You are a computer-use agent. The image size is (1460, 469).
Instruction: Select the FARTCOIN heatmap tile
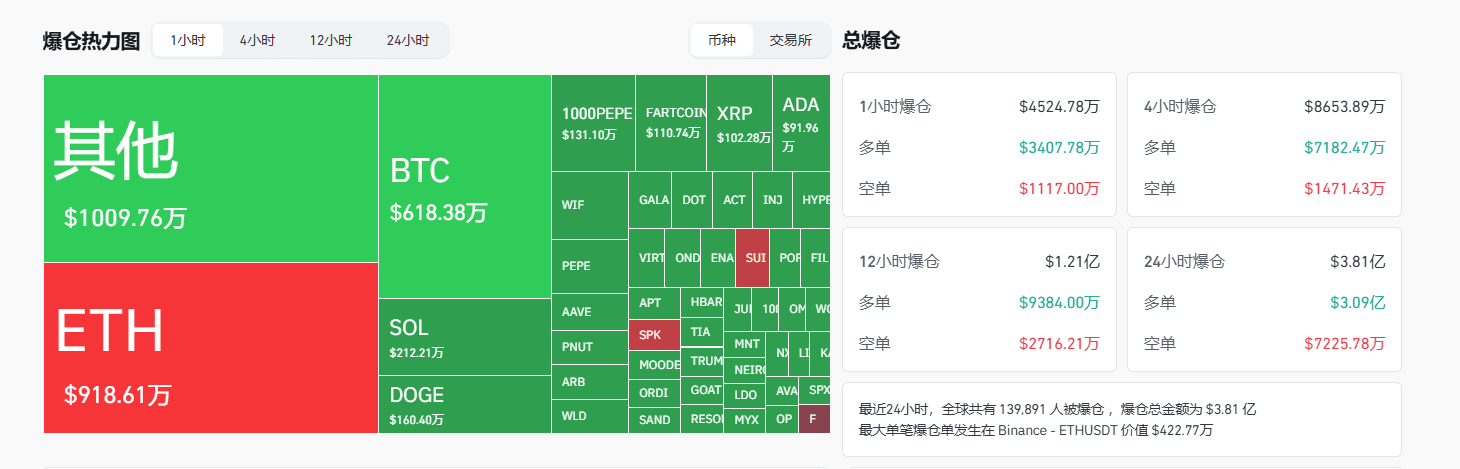pyautogui.click(x=670, y=123)
